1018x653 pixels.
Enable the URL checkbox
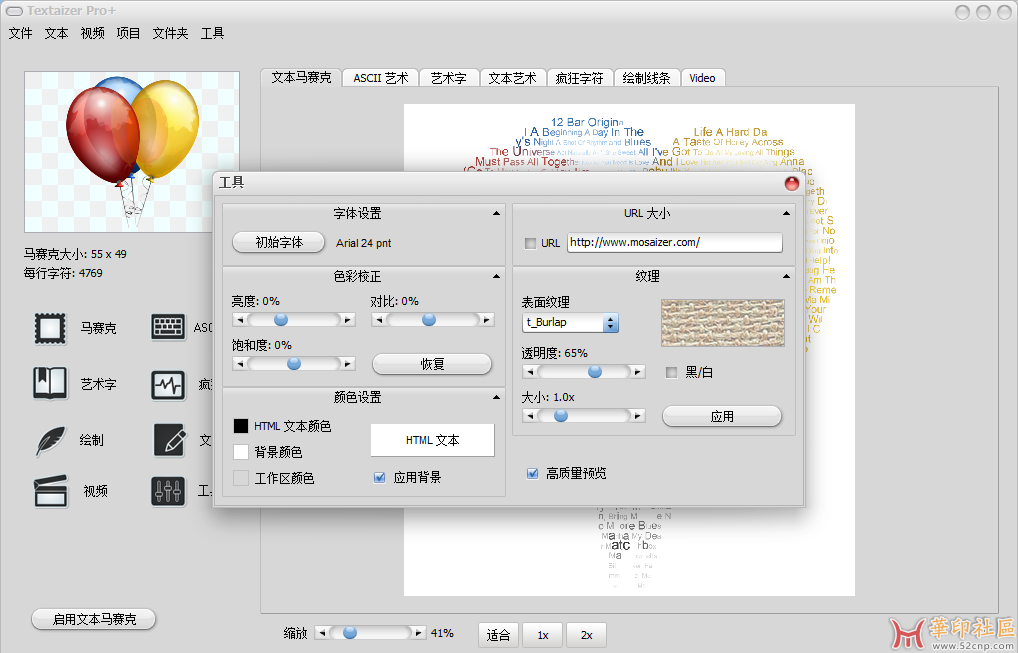coord(530,243)
